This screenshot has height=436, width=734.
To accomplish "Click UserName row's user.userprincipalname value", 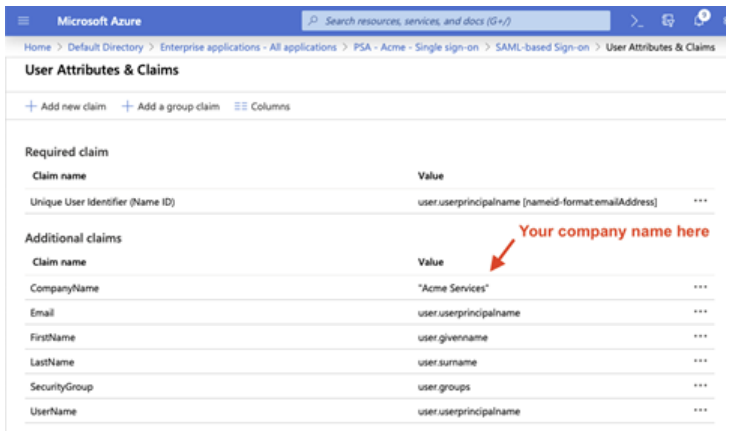I will [469, 411].
